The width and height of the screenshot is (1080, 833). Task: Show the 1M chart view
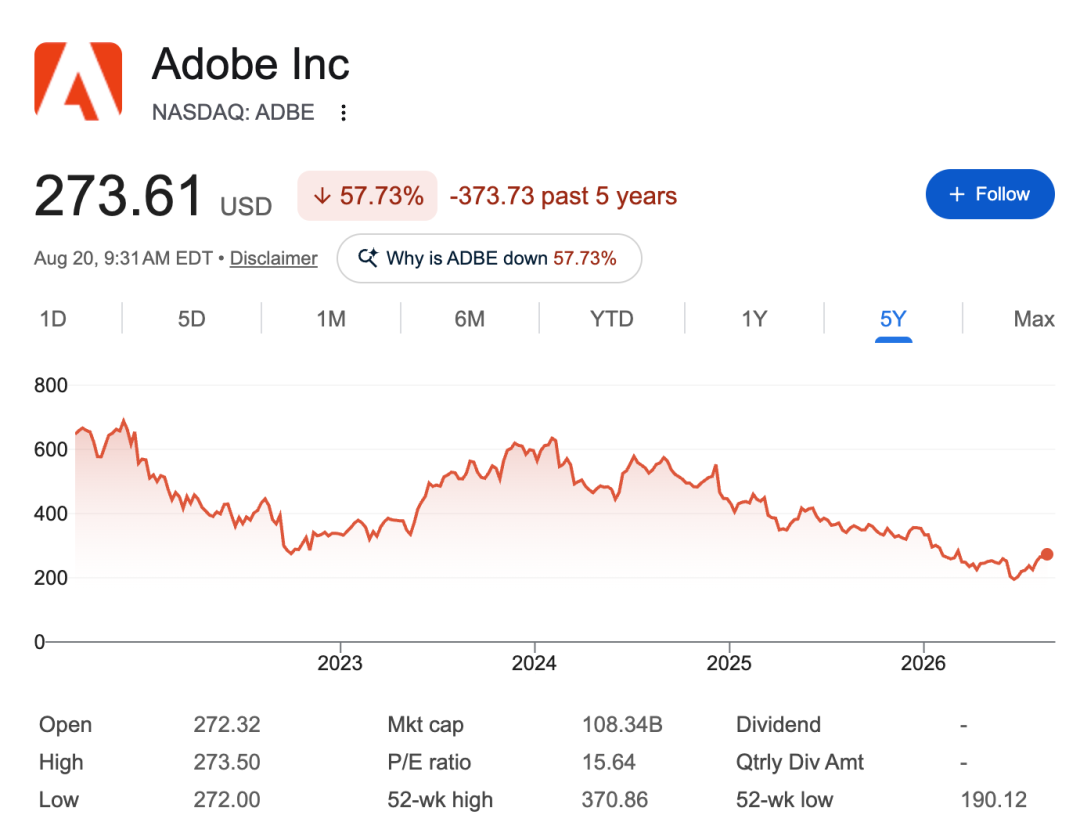tap(331, 319)
